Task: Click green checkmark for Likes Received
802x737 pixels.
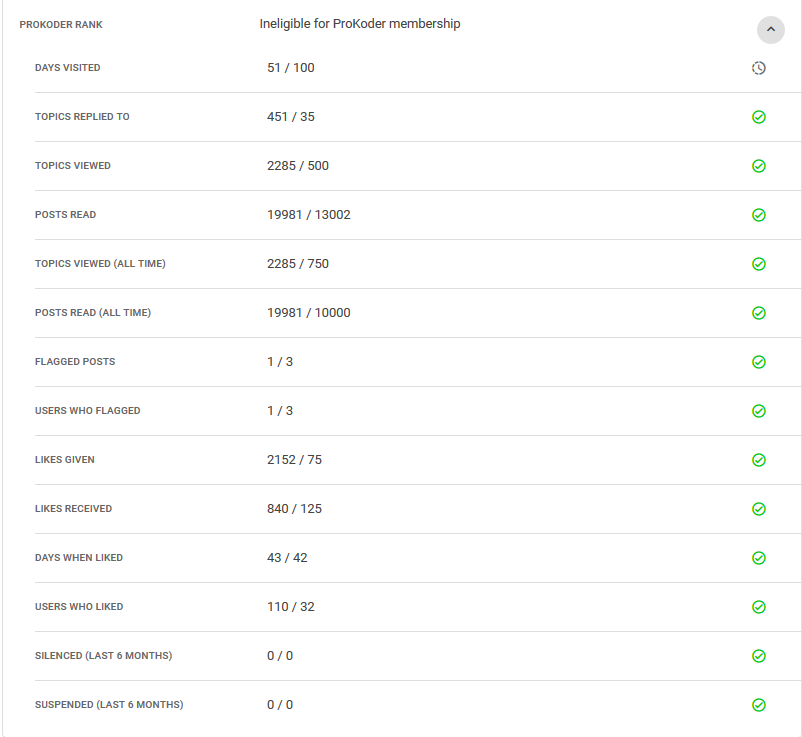Action: click(759, 509)
